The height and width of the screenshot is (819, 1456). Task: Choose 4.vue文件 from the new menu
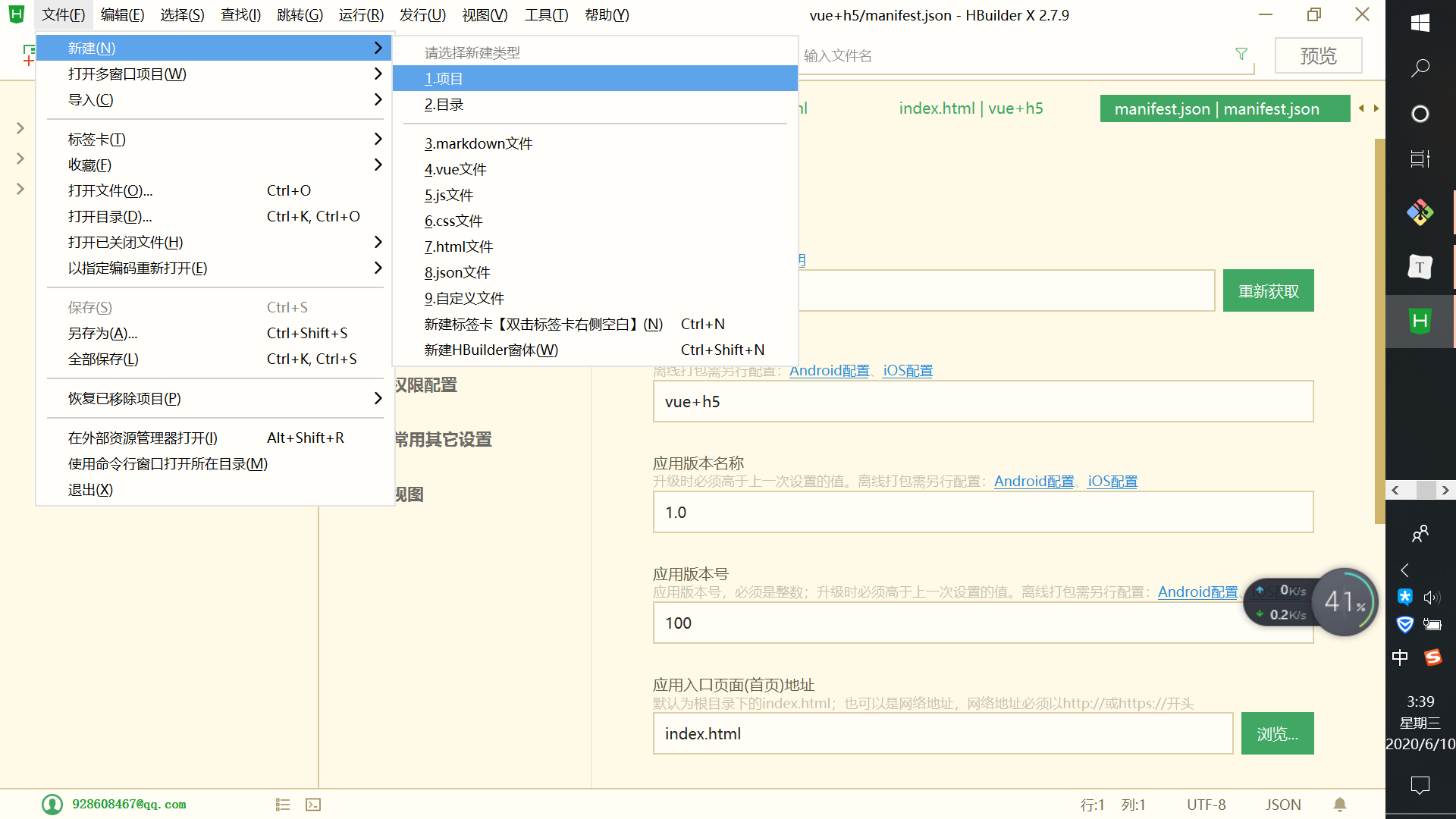456,169
